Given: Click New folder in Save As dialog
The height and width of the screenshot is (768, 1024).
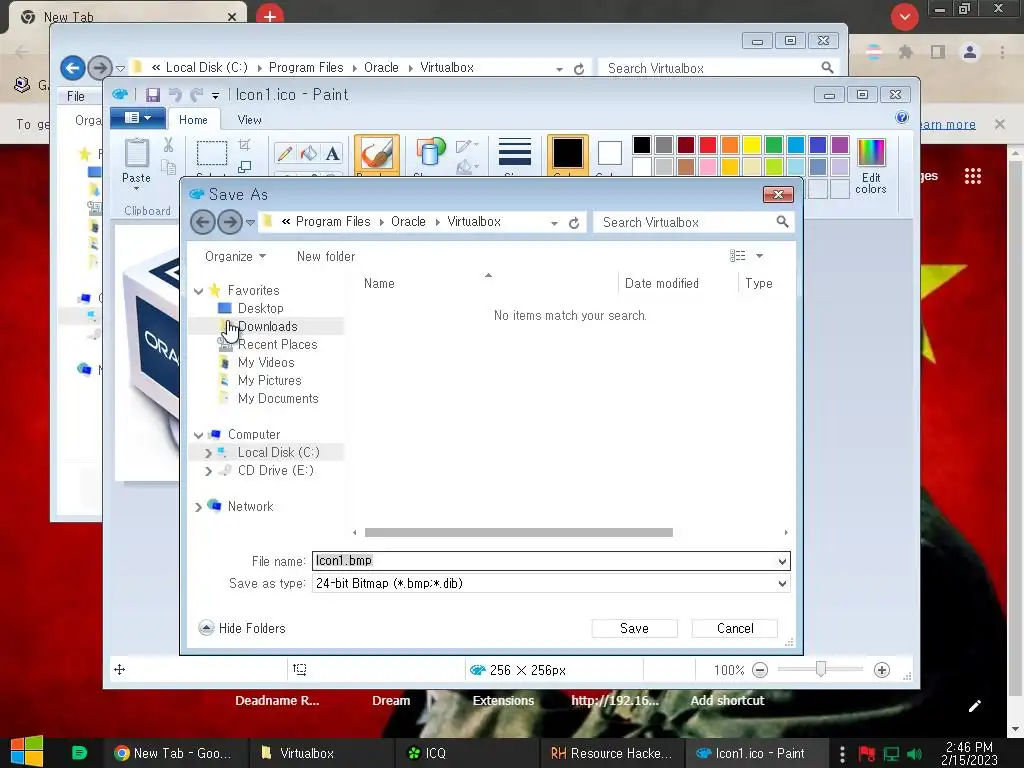Looking at the screenshot, I should pos(326,257).
